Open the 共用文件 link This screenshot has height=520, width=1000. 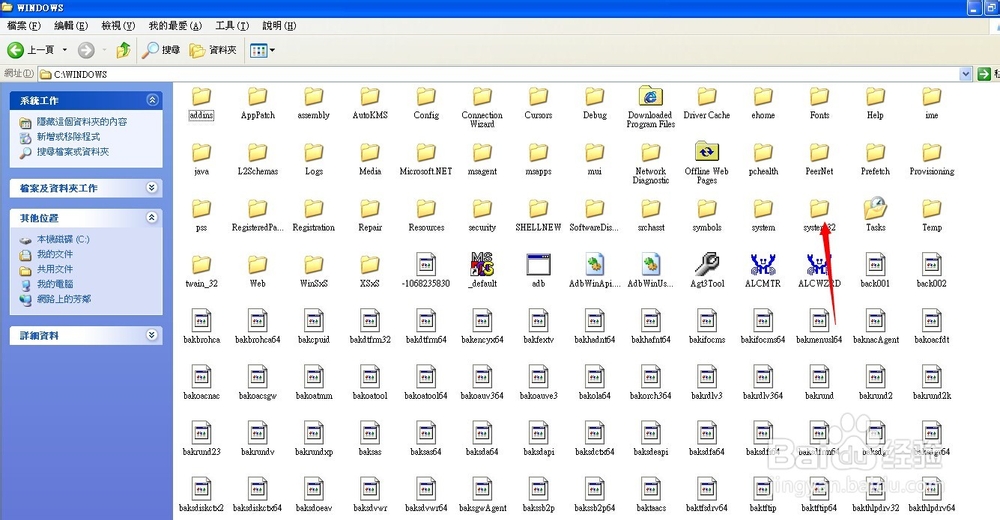click(x=55, y=269)
